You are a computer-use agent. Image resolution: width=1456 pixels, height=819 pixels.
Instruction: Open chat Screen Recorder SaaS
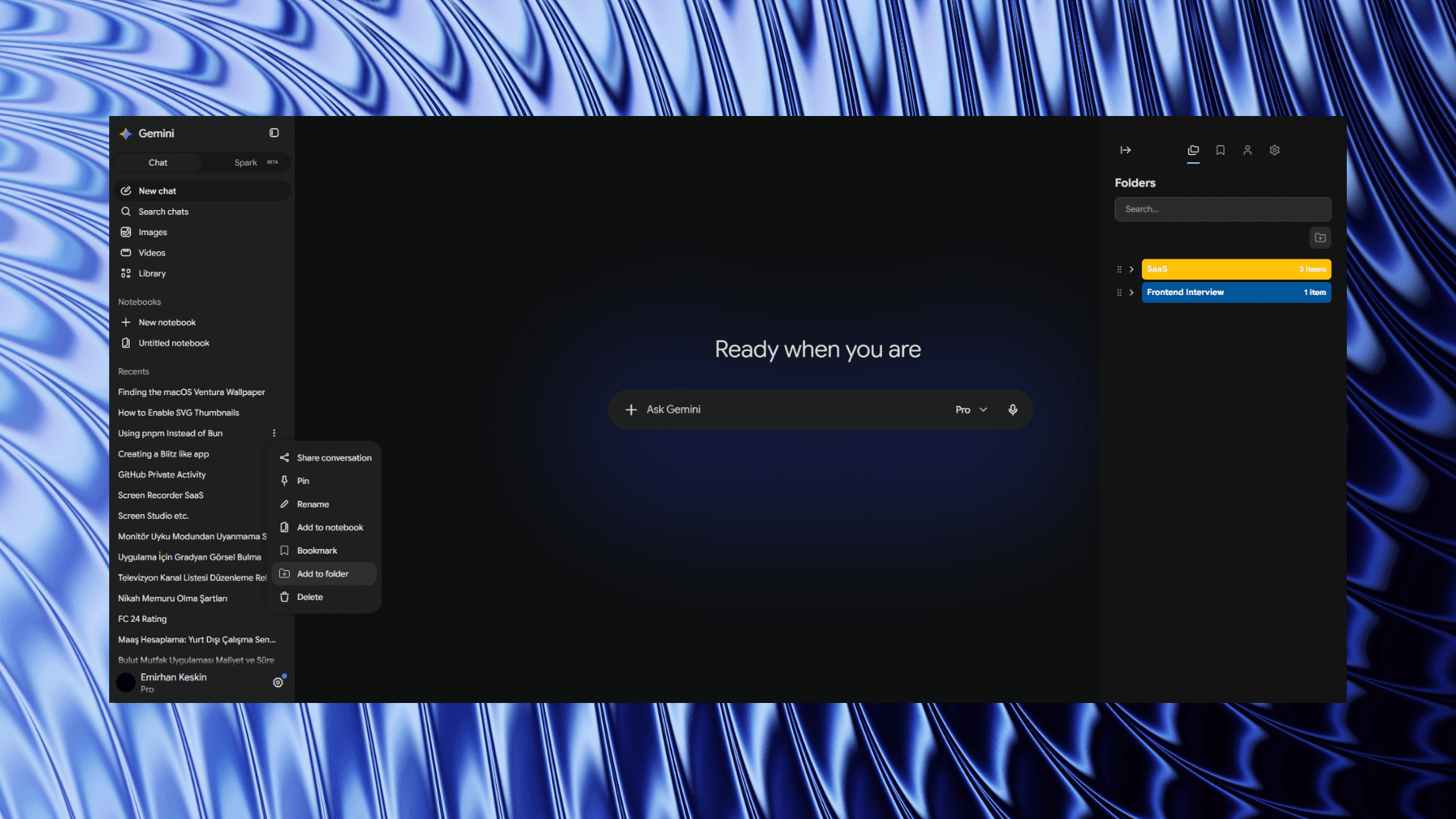point(161,495)
